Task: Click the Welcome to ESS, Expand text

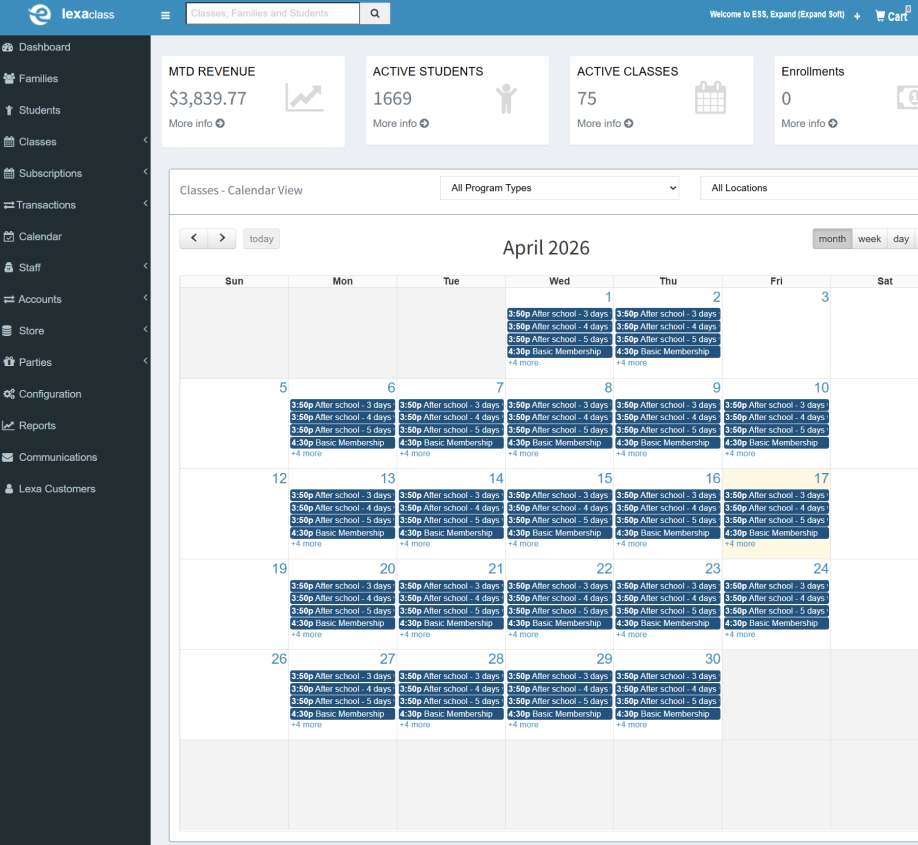Action: (x=777, y=15)
